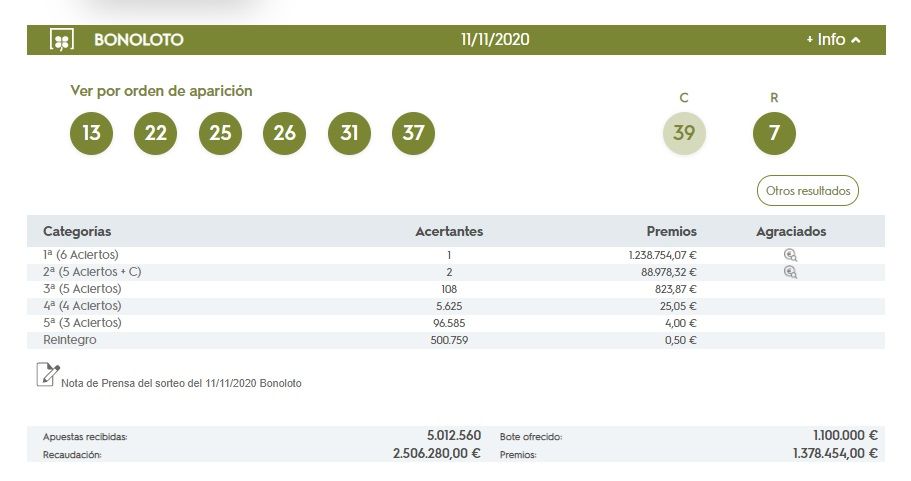Click Premios total 1.378.454,00 €
The height and width of the screenshot is (481, 911).
[835, 453]
